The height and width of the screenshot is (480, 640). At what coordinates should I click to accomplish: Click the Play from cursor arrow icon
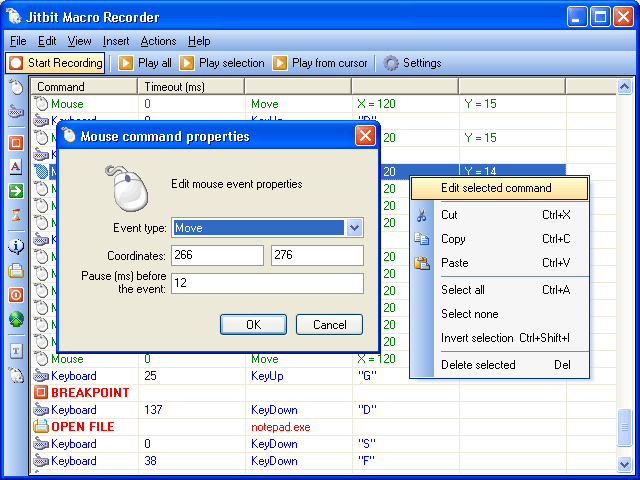(280, 63)
